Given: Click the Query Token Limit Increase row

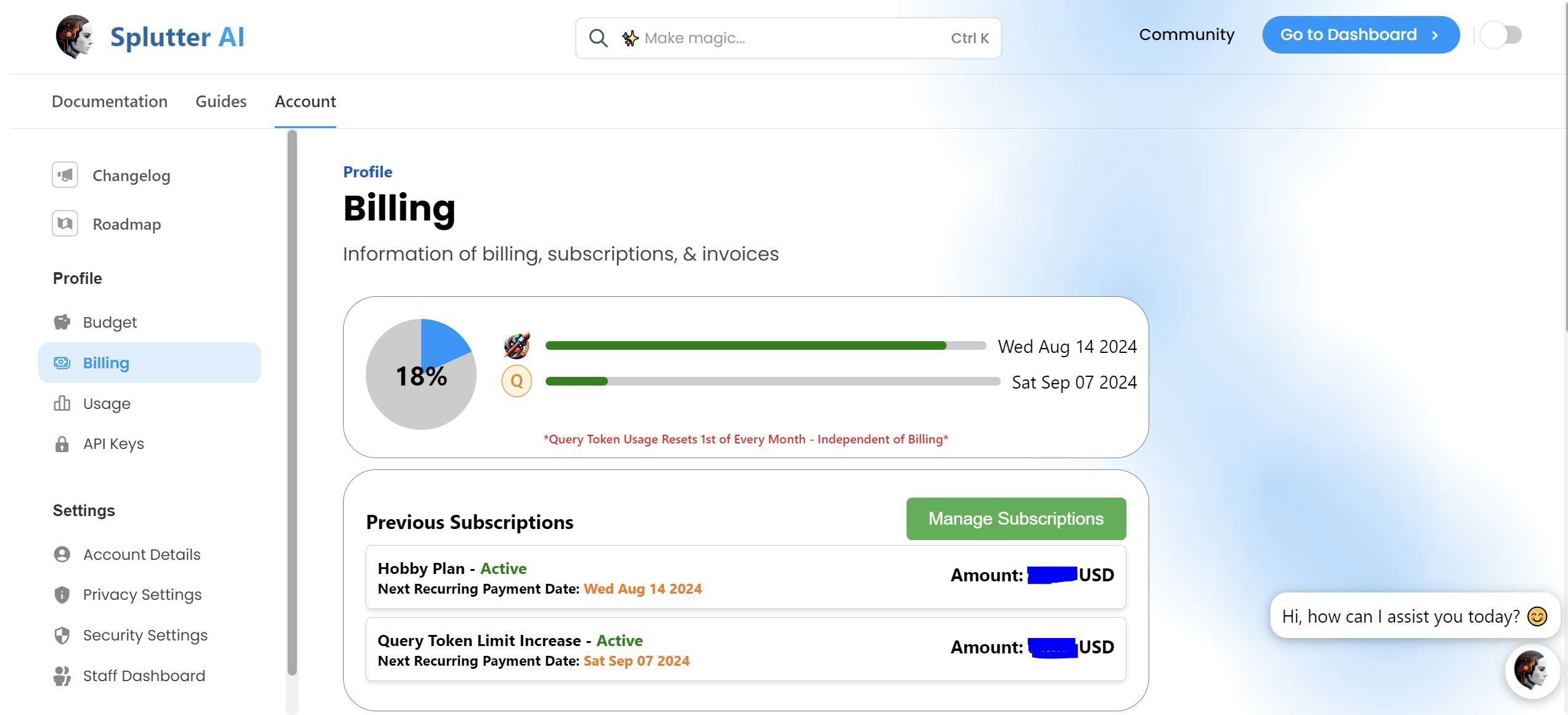Looking at the screenshot, I should [x=746, y=649].
